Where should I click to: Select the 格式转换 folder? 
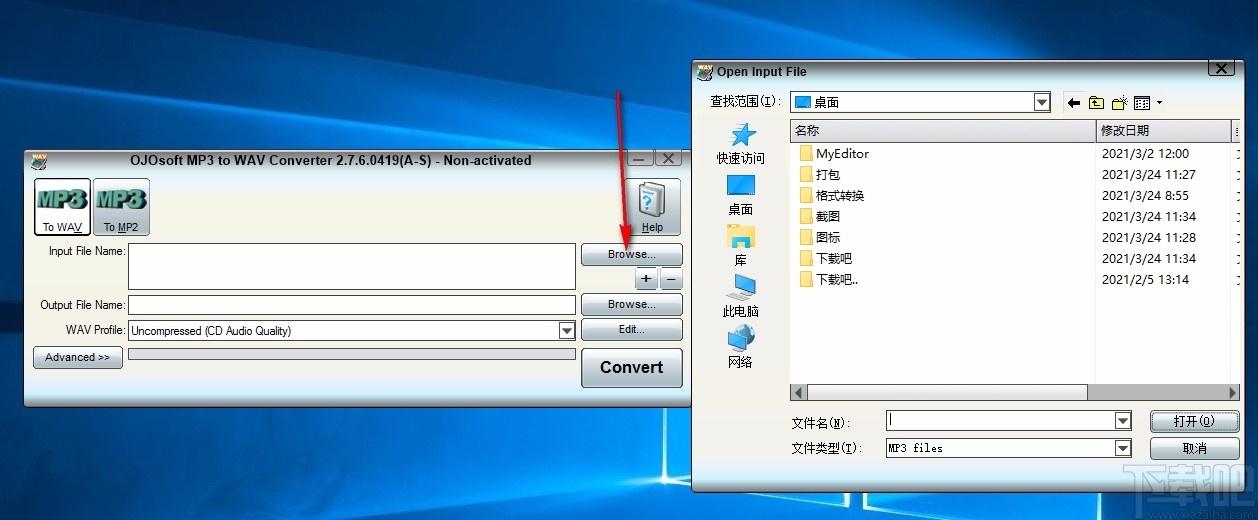831,195
